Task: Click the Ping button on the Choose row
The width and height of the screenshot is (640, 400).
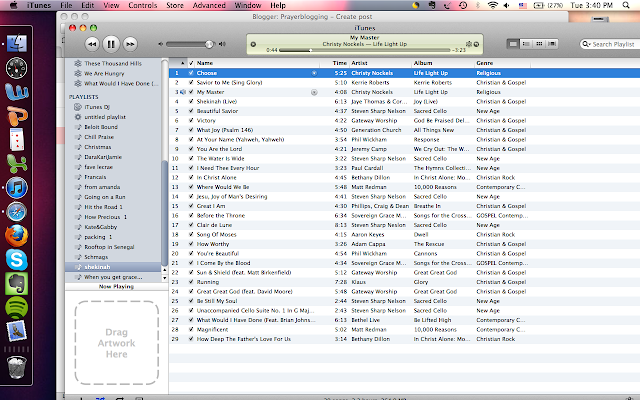Action: [x=314, y=73]
